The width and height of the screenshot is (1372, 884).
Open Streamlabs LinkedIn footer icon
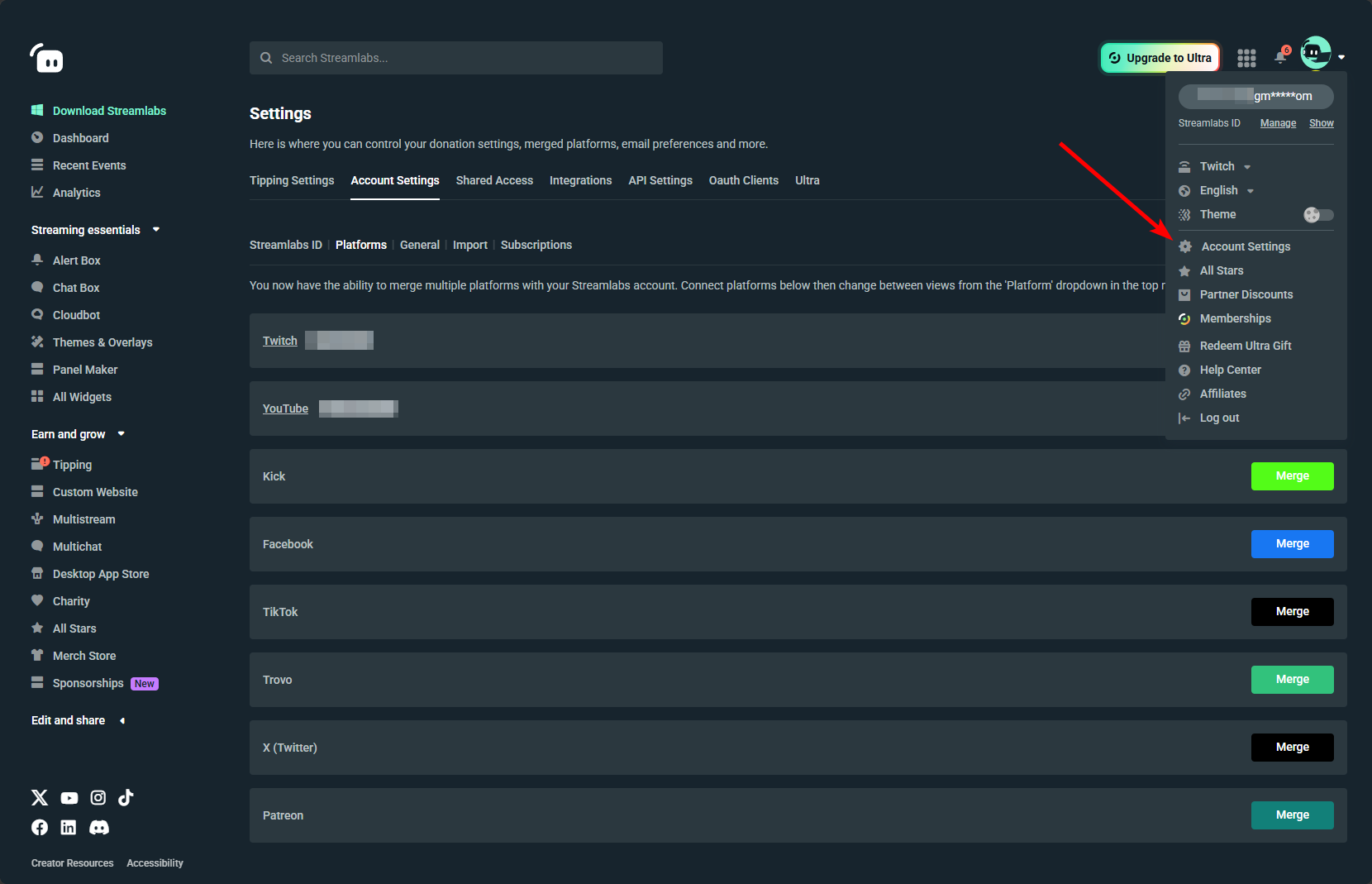click(69, 827)
